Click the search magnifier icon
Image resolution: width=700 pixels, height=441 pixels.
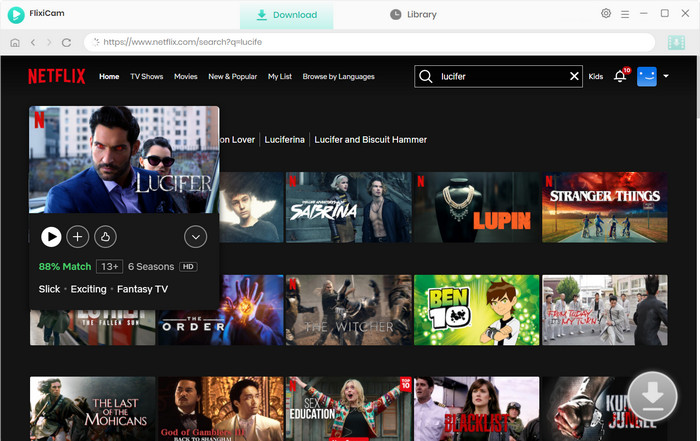click(425, 76)
